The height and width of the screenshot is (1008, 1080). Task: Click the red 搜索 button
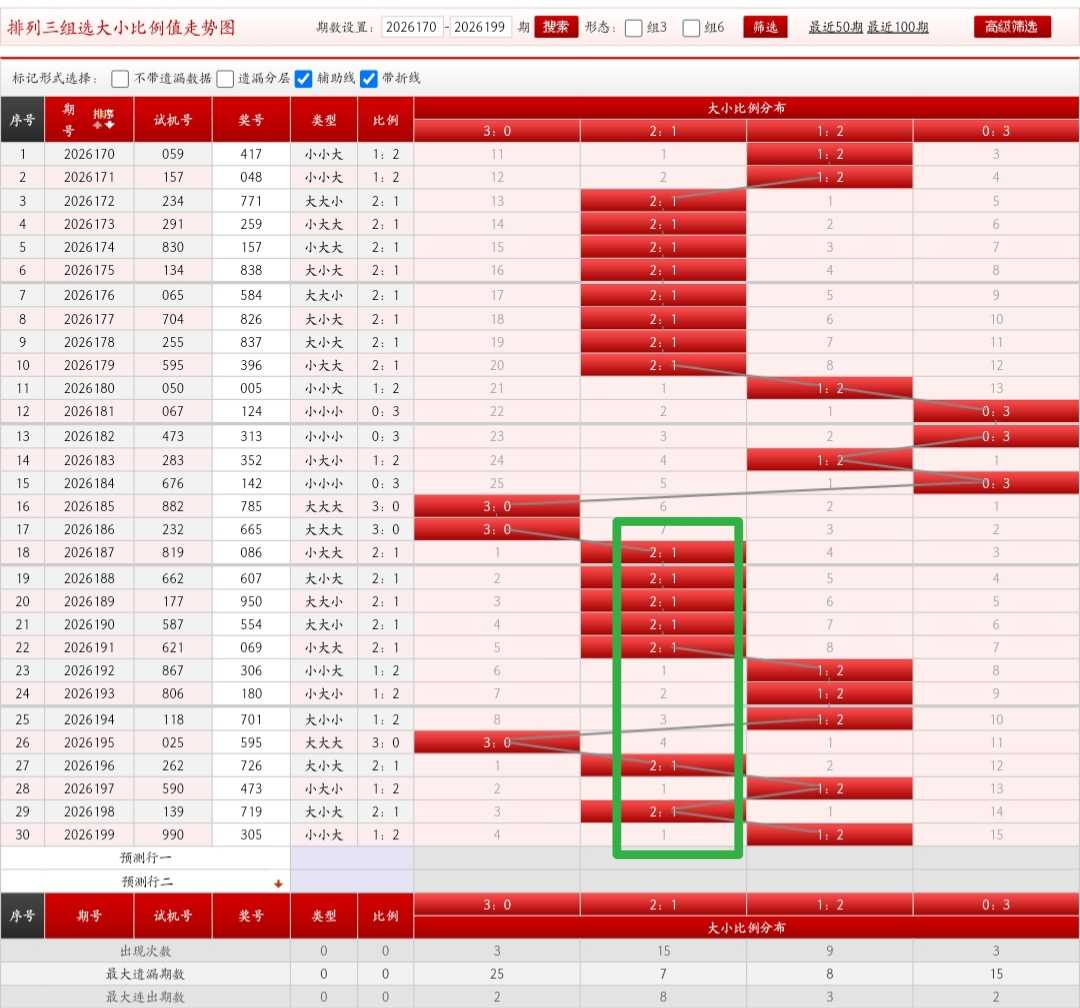click(x=556, y=27)
